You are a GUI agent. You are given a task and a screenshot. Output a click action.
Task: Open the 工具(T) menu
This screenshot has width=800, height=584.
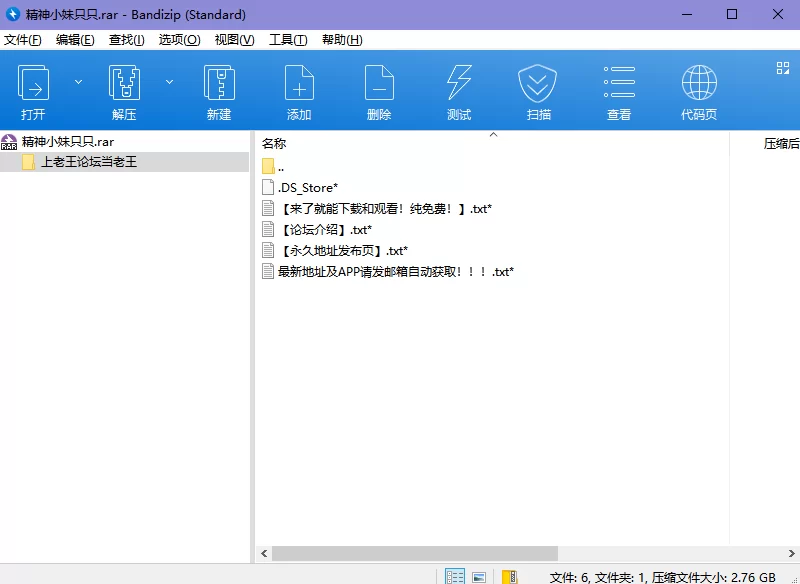(x=288, y=40)
